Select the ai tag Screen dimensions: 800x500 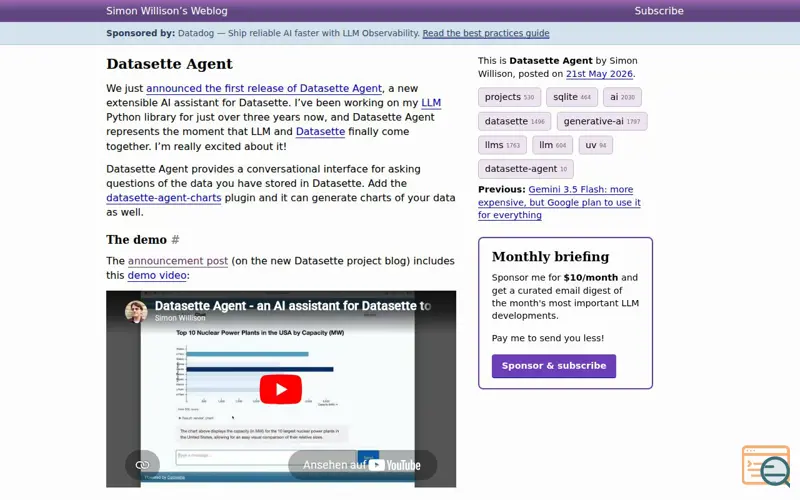622,97
